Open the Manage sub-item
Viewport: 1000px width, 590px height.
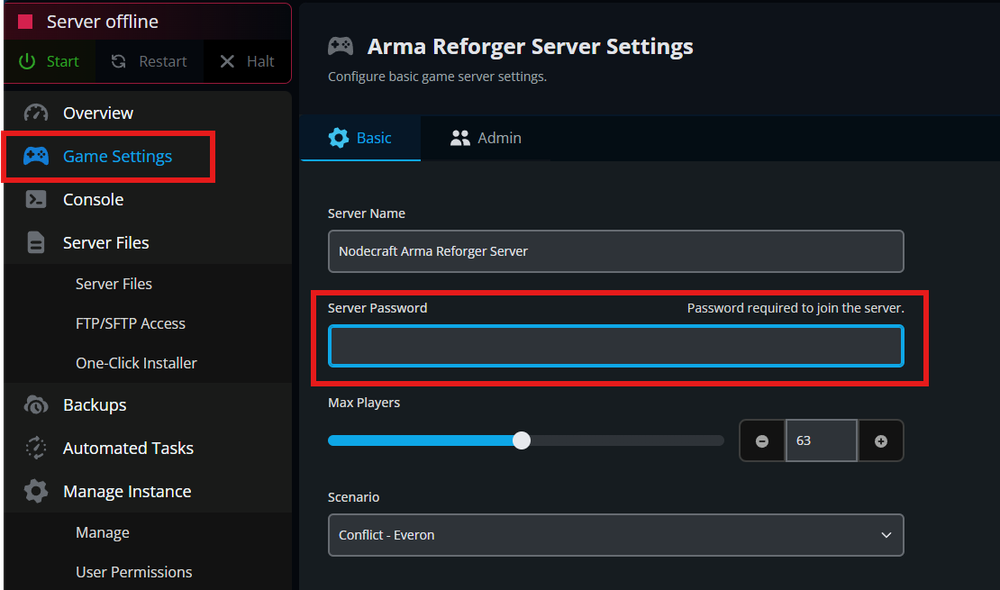[x=102, y=533]
